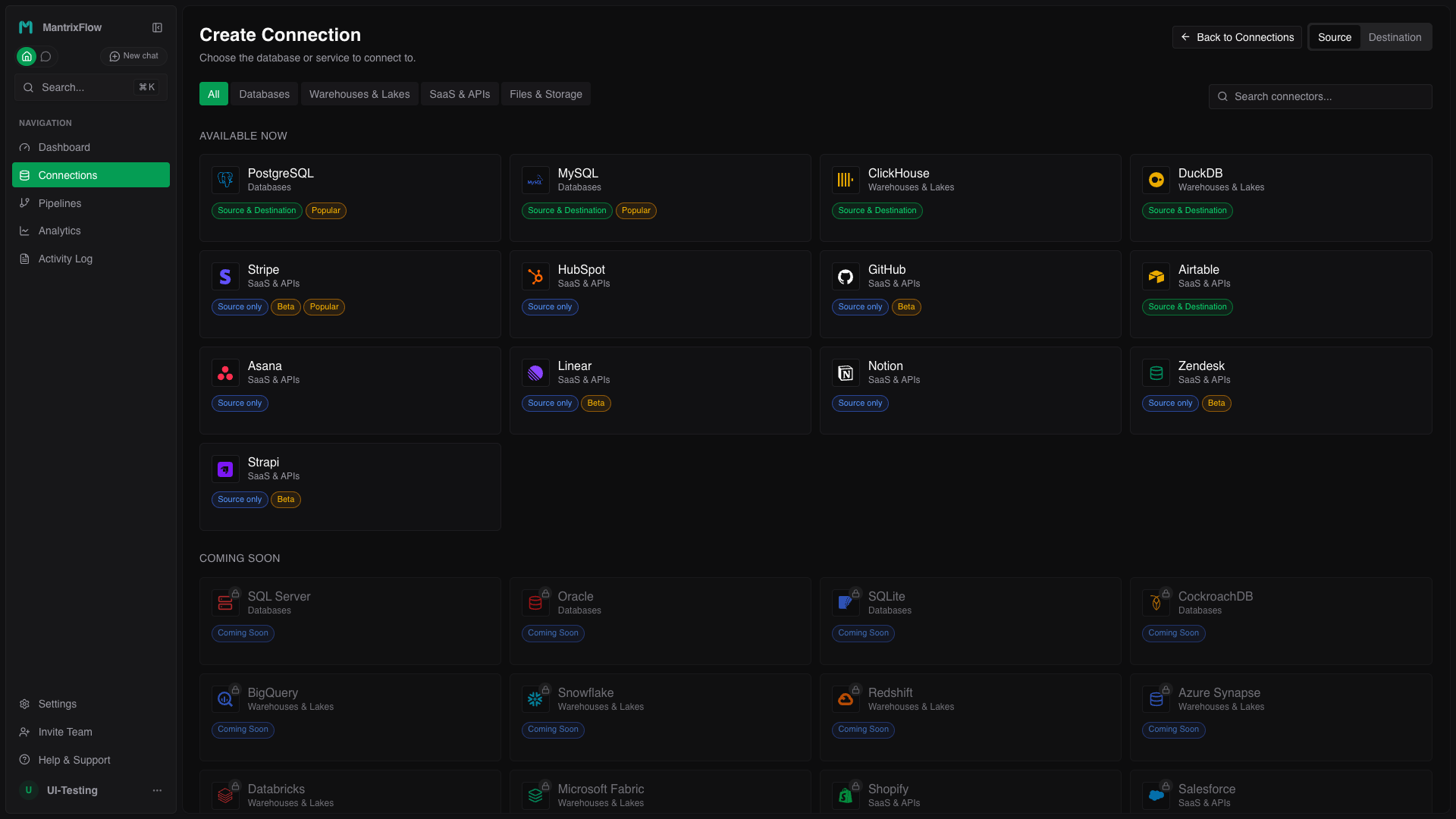This screenshot has height=819, width=1456.
Task: Click the locked SQL Server icon
Action: [225, 603]
